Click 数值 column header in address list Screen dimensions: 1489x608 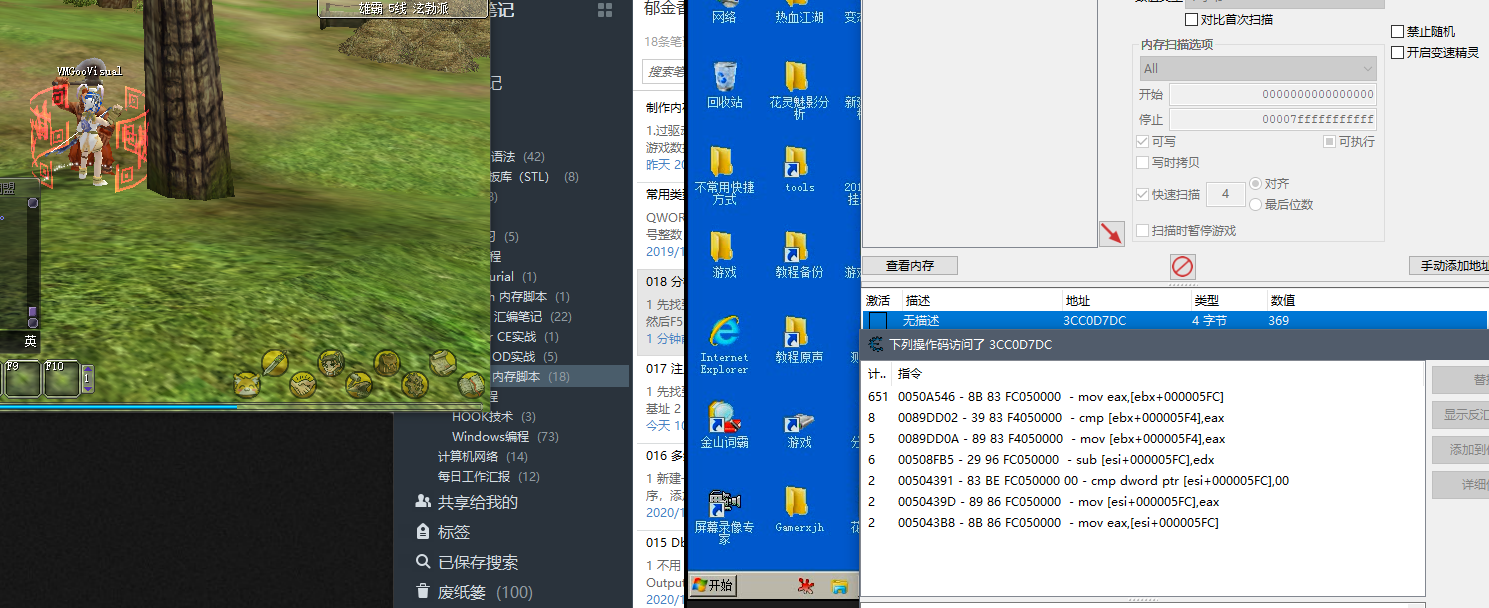coord(1377,301)
